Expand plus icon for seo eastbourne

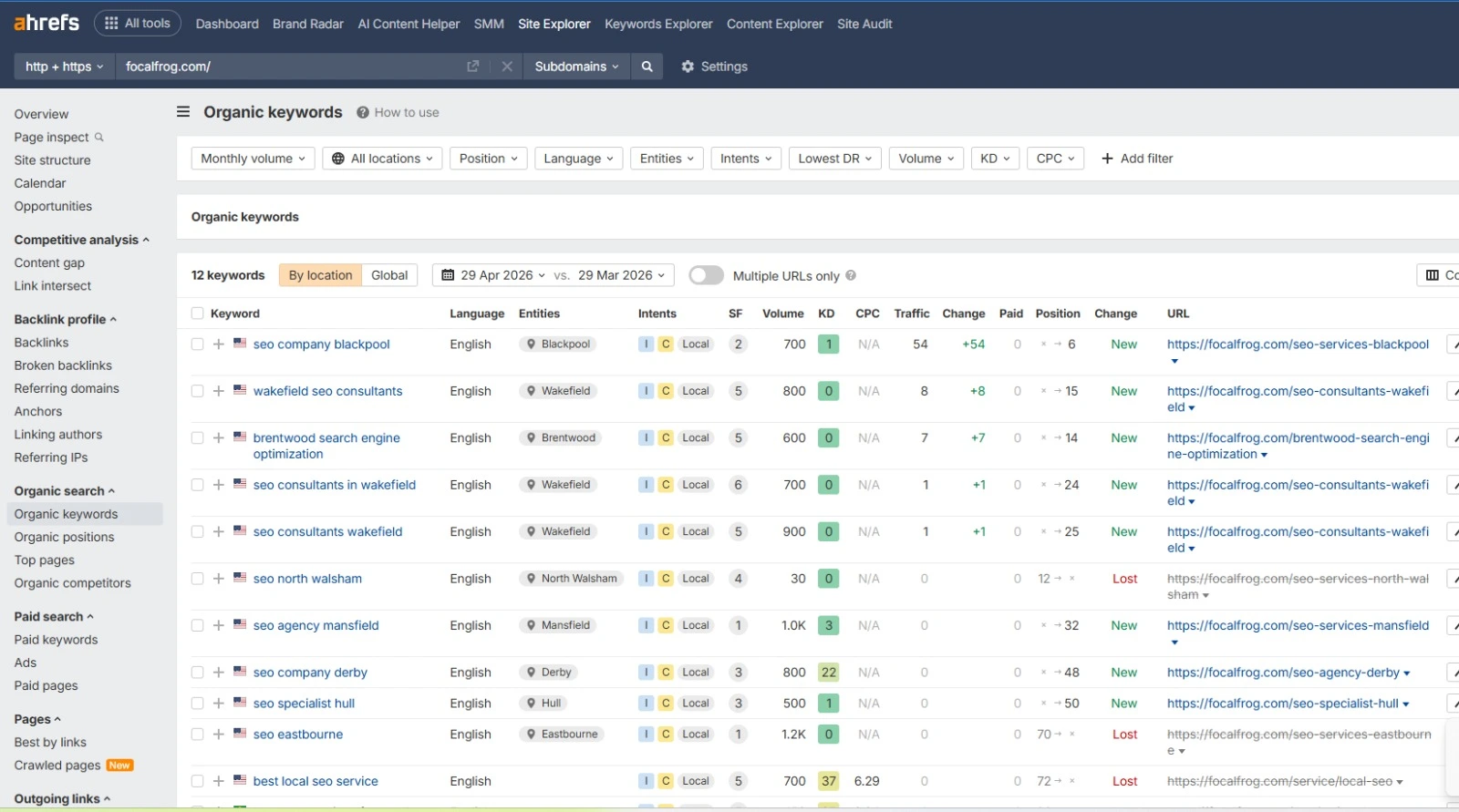(218, 735)
